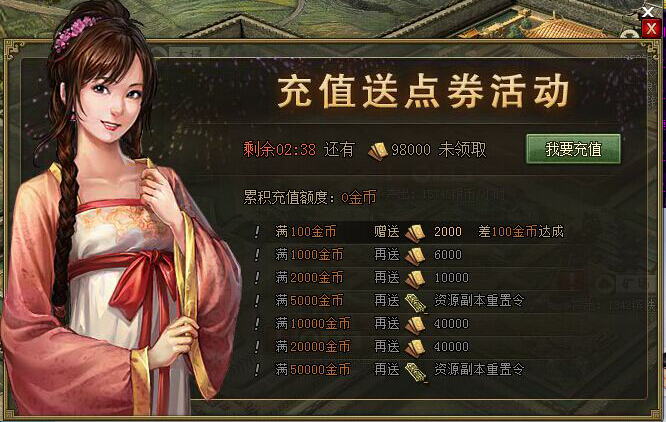
Task: Click the coupon icon for the 10000 reward
Action: point(415,279)
